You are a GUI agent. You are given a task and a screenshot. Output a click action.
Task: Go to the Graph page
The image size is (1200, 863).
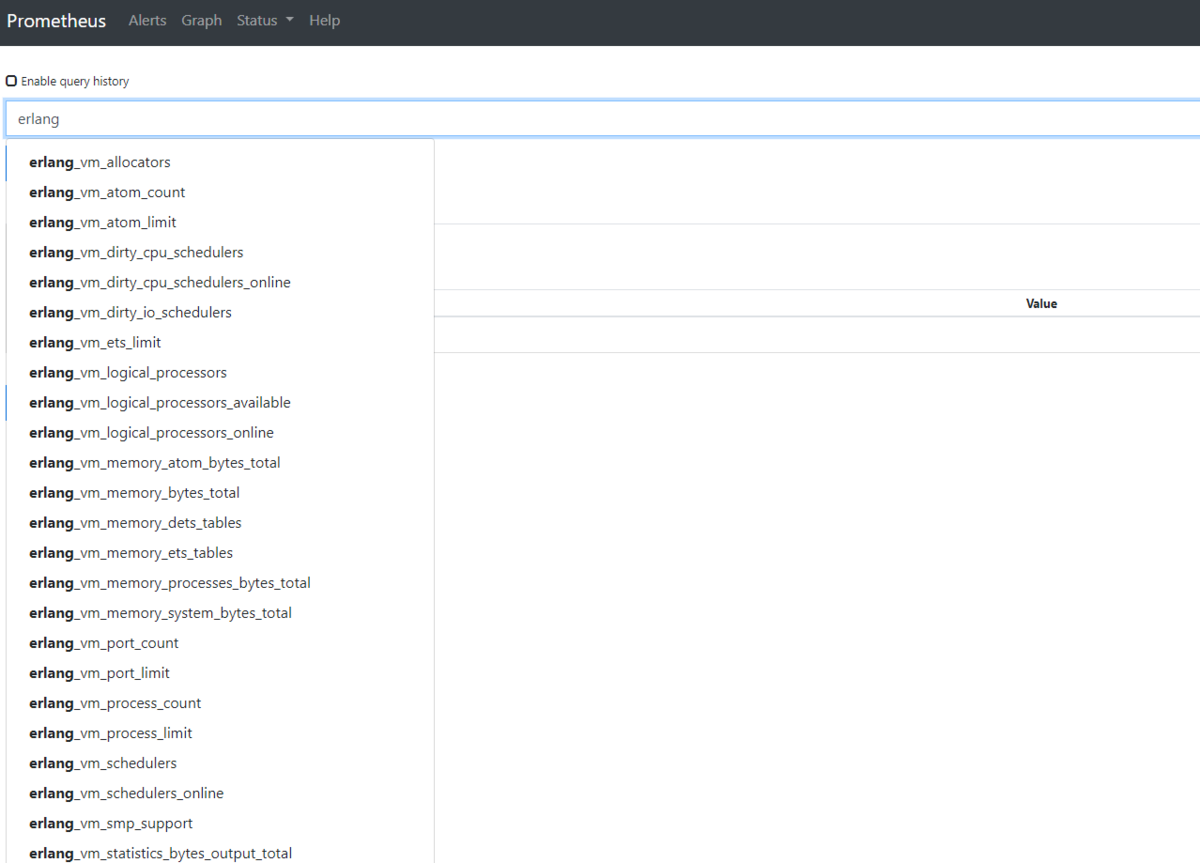pyautogui.click(x=202, y=21)
